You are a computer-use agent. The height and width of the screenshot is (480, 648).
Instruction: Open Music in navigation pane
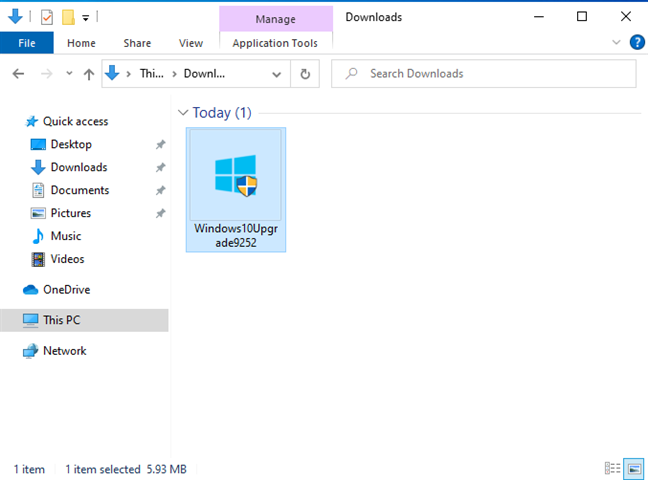pyautogui.click(x=66, y=236)
